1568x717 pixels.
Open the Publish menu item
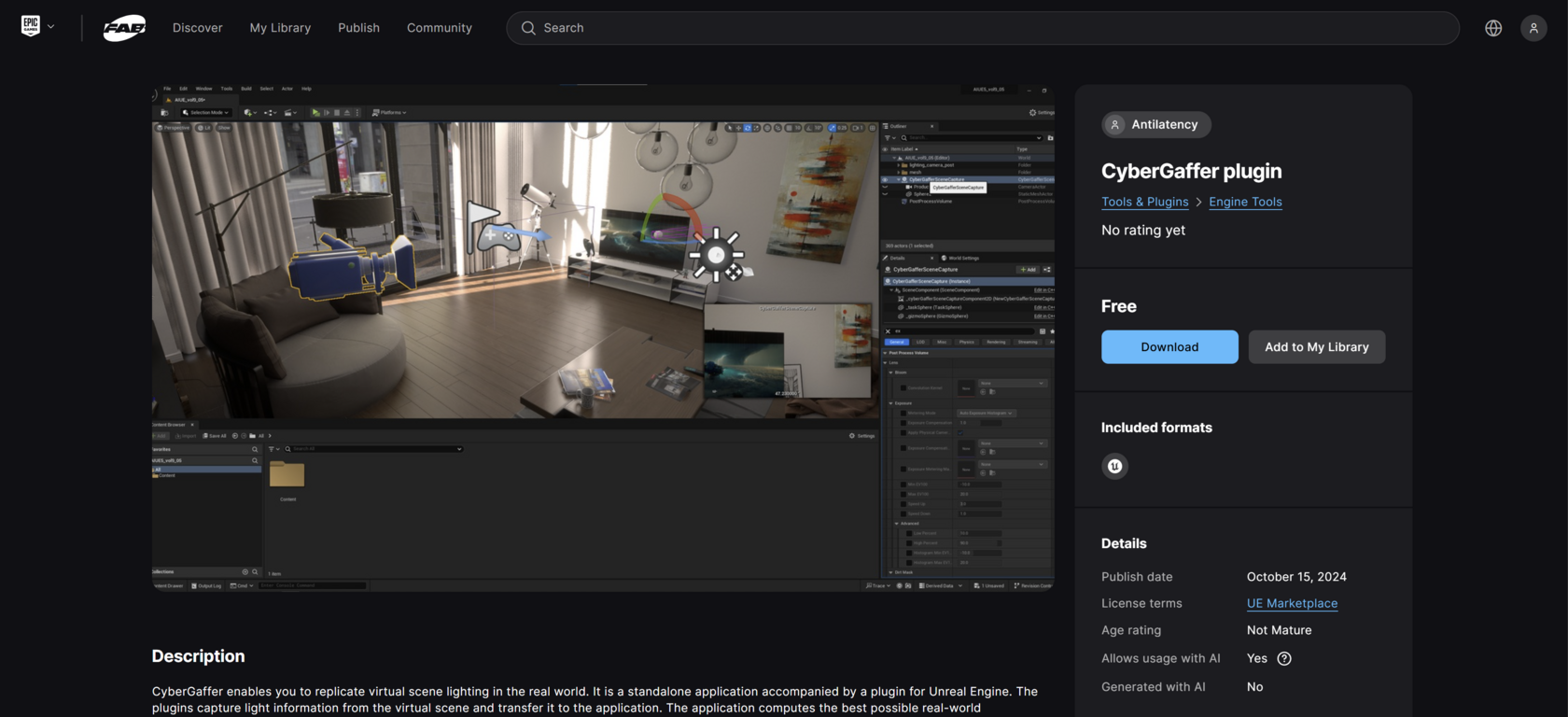[x=358, y=28]
